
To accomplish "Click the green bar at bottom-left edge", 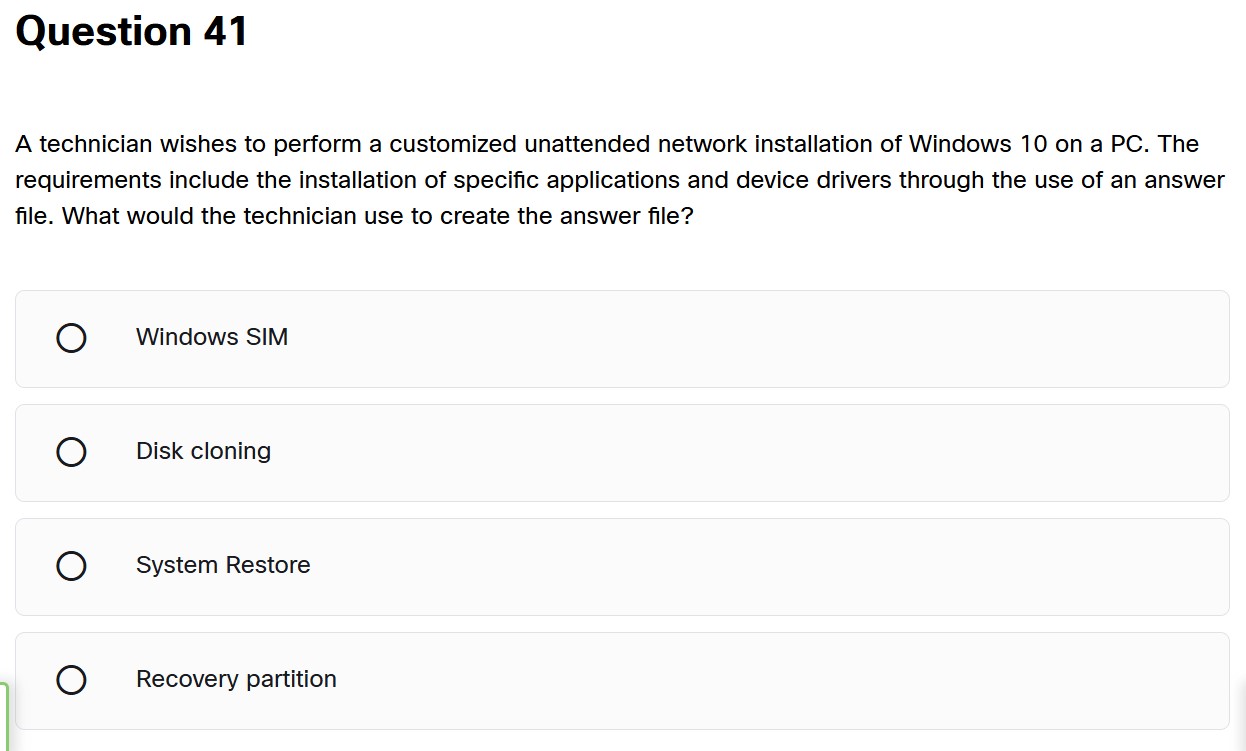I will pyautogui.click(x=4, y=715).
